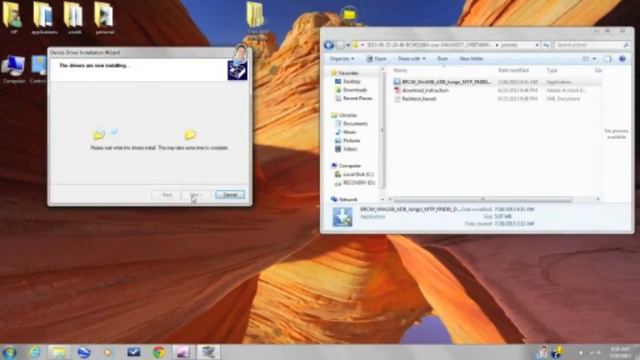This screenshot has height=360, width=640.
Task: Show hidden tray icons arrow
Action: [x=580, y=352]
